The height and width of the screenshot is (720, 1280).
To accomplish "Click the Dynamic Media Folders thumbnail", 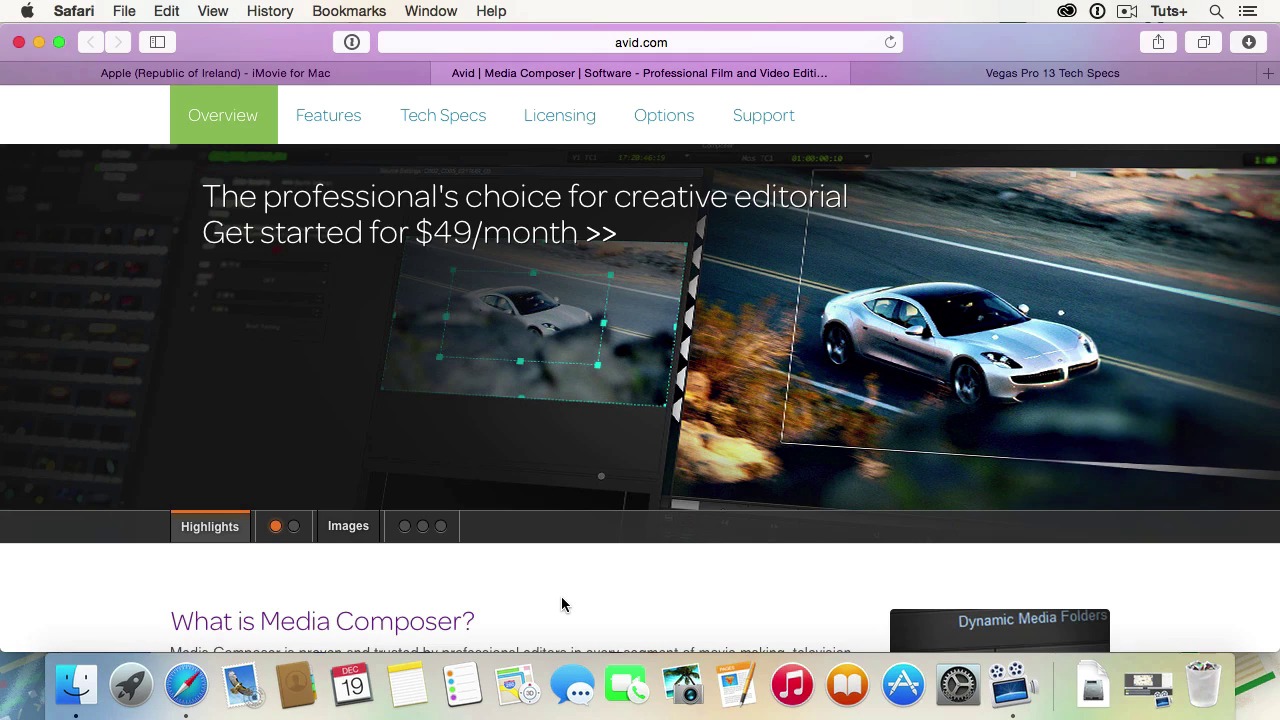I will 1000,630.
